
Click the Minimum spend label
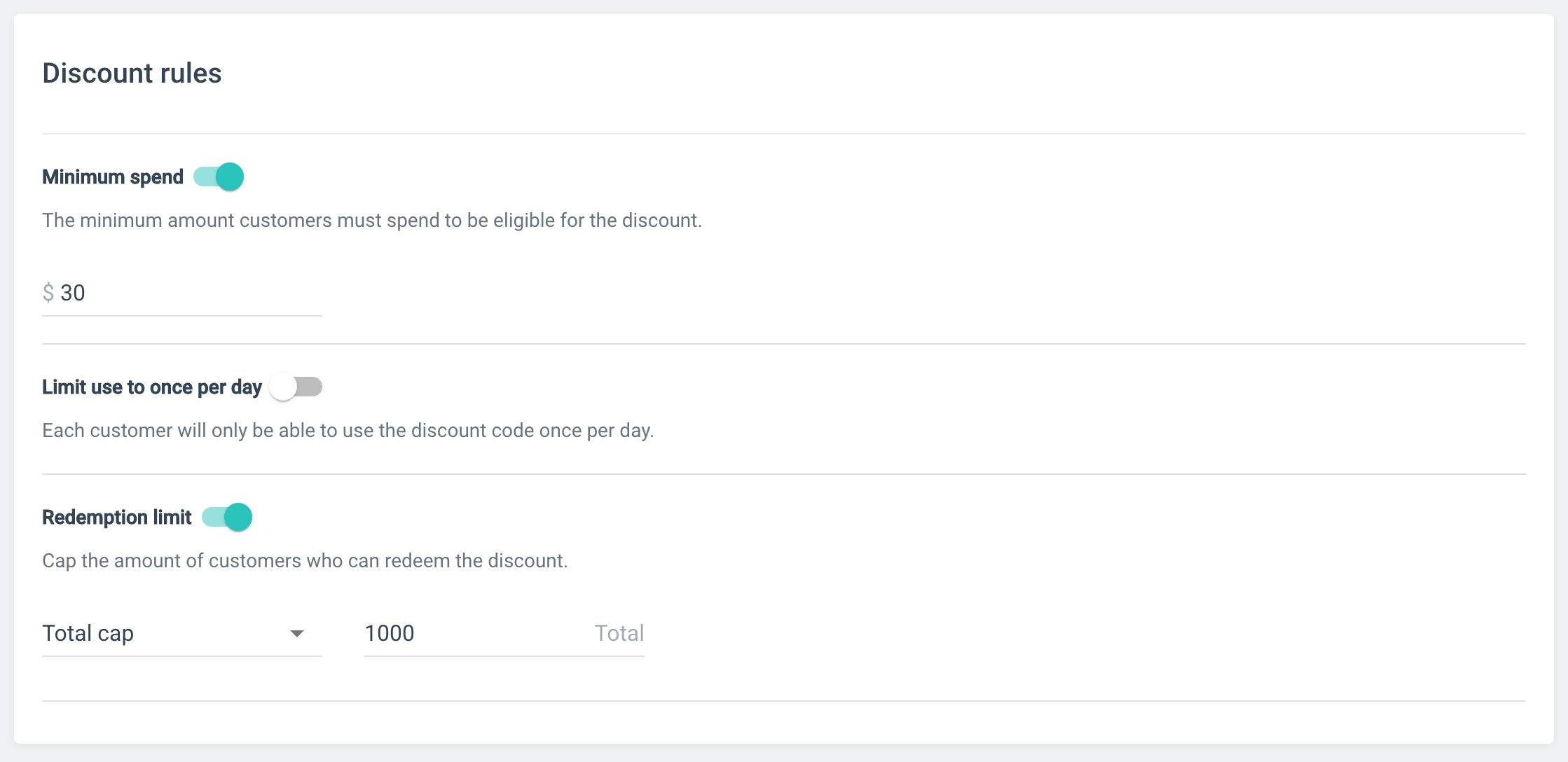pos(113,176)
